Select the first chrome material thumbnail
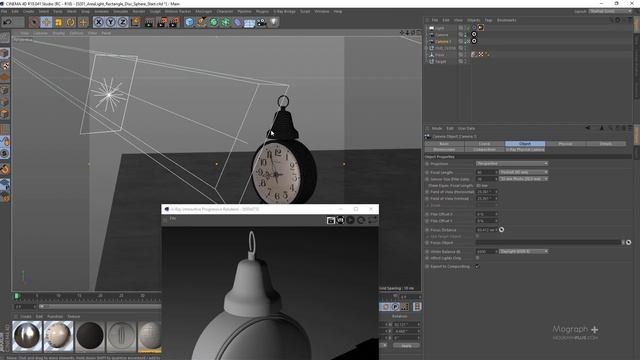 click(x=27, y=336)
